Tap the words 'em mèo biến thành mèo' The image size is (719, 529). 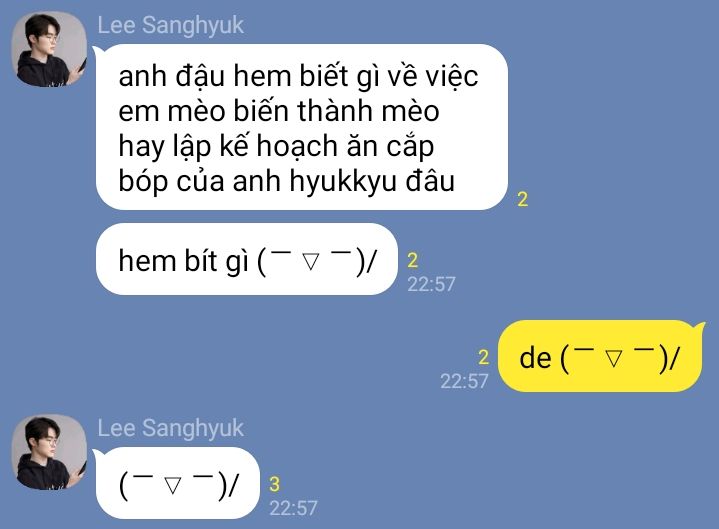(279, 111)
